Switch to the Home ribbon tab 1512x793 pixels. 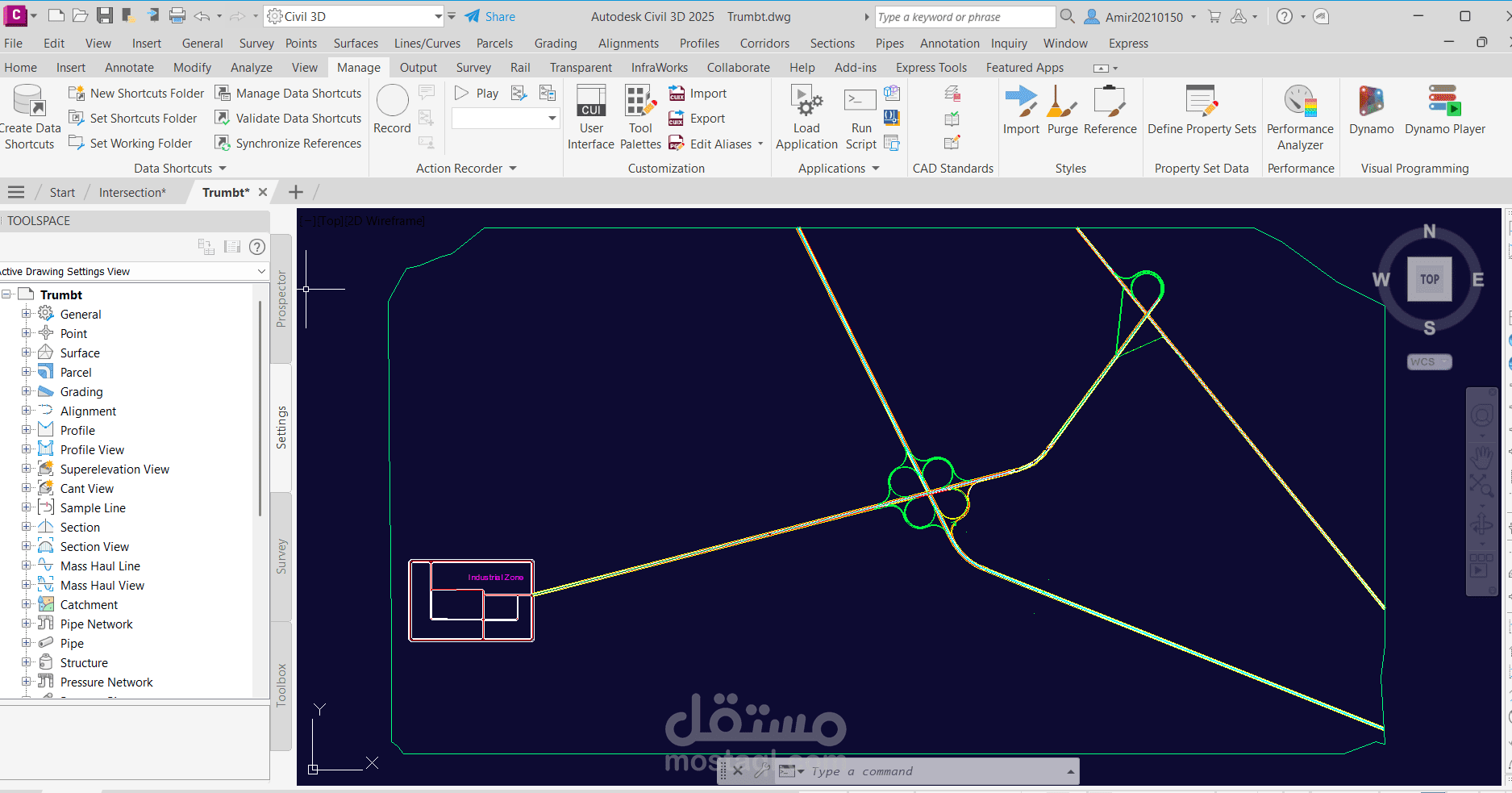21,68
